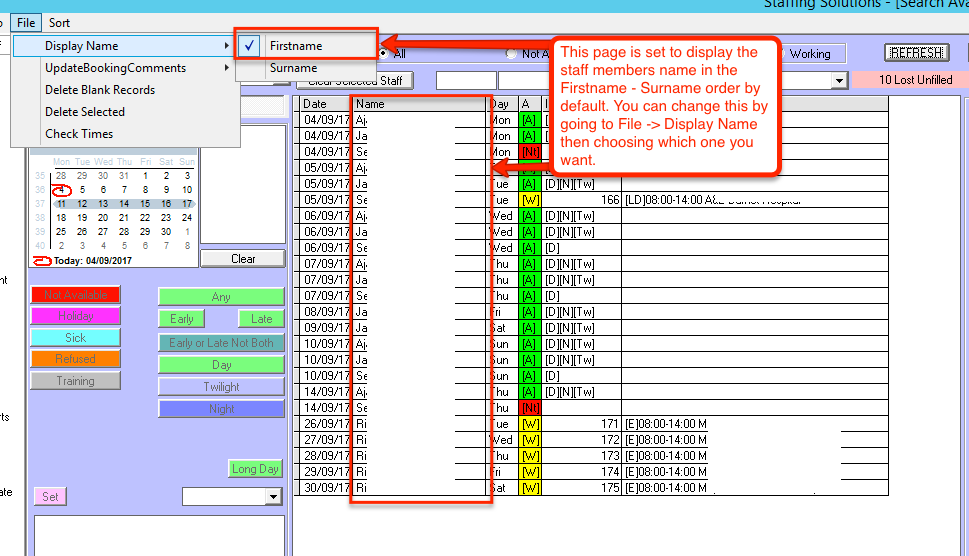
Task: Click the Clear button below calendar
Action: point(243,259)
